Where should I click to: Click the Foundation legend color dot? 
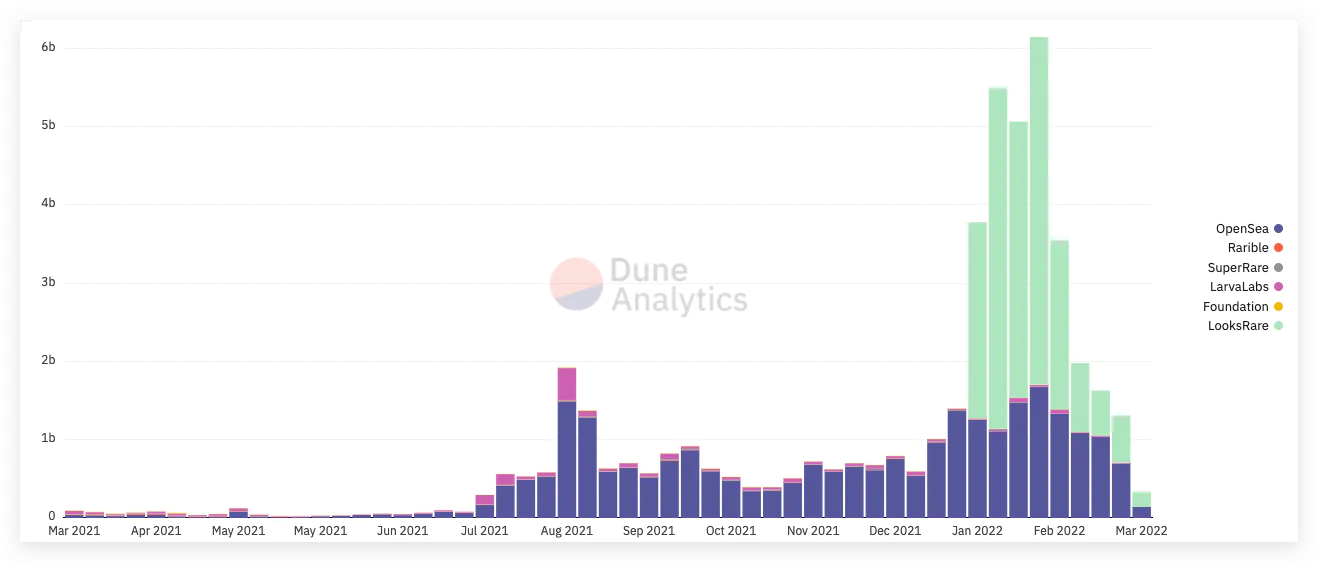[1278, 307]
